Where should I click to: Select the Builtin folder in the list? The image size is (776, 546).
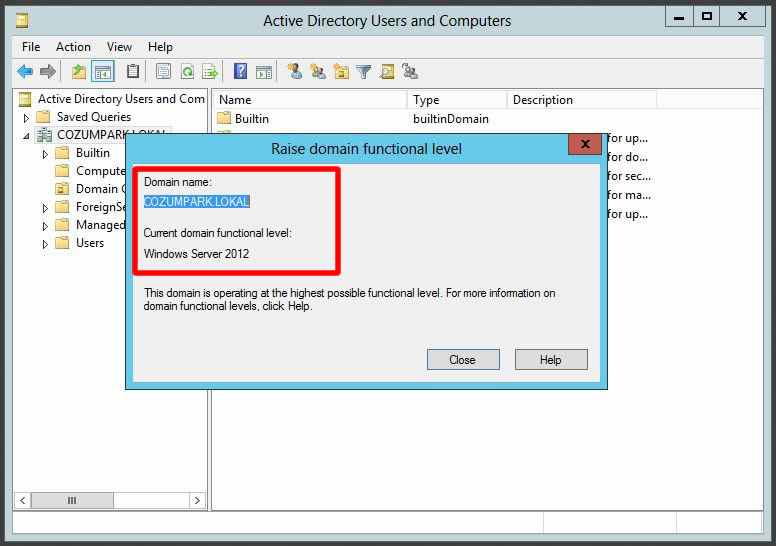[251, 119]
